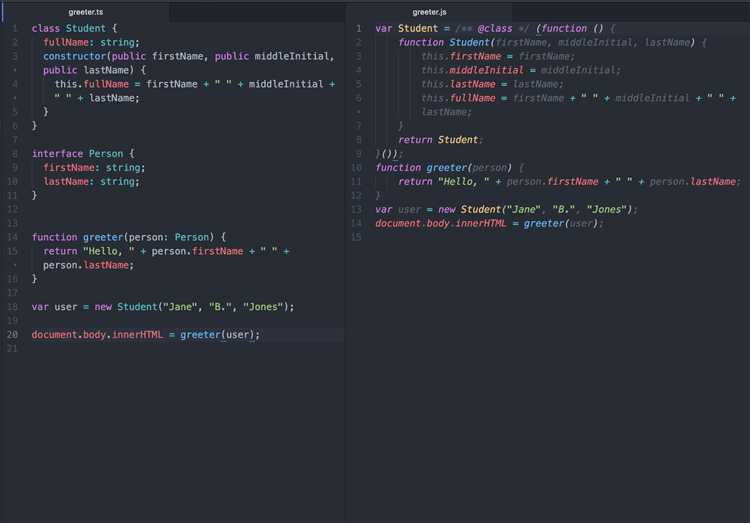This screenshot has width=750, height=523.
Task: Click 'this.firstName = firstName;' in greeter.js
Action: pyautogui.click(x=498, y=56)
